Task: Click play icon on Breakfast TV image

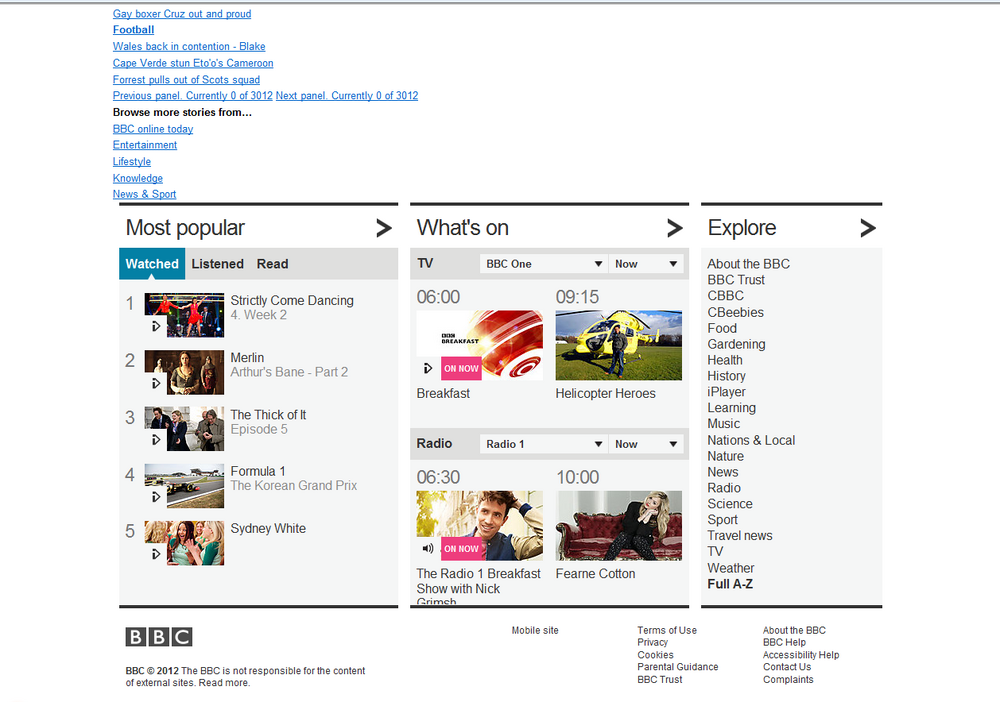Action: point(428,369)
